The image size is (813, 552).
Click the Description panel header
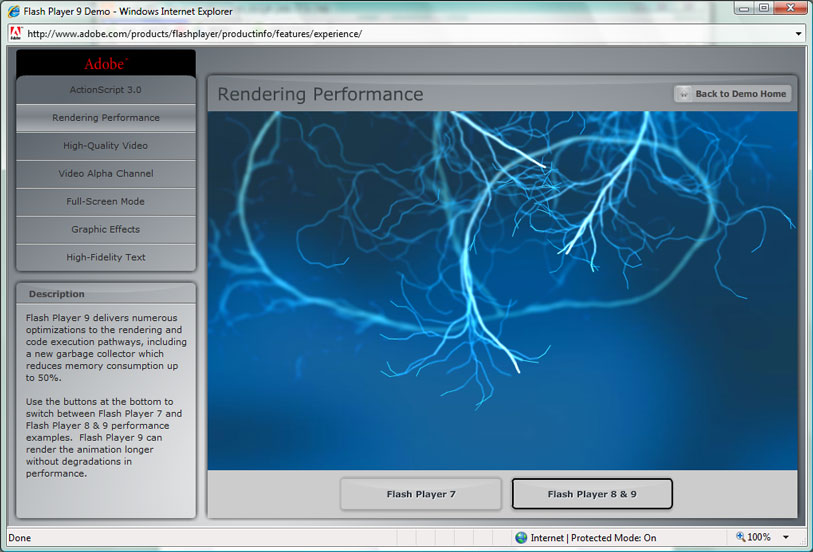106,294
